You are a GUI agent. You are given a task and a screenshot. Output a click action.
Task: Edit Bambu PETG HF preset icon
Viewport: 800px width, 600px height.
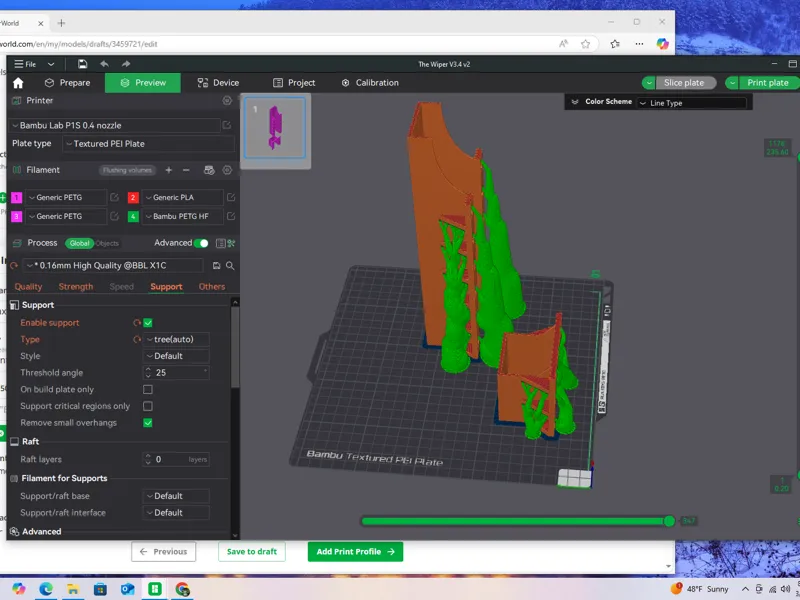tap(231, 216)
